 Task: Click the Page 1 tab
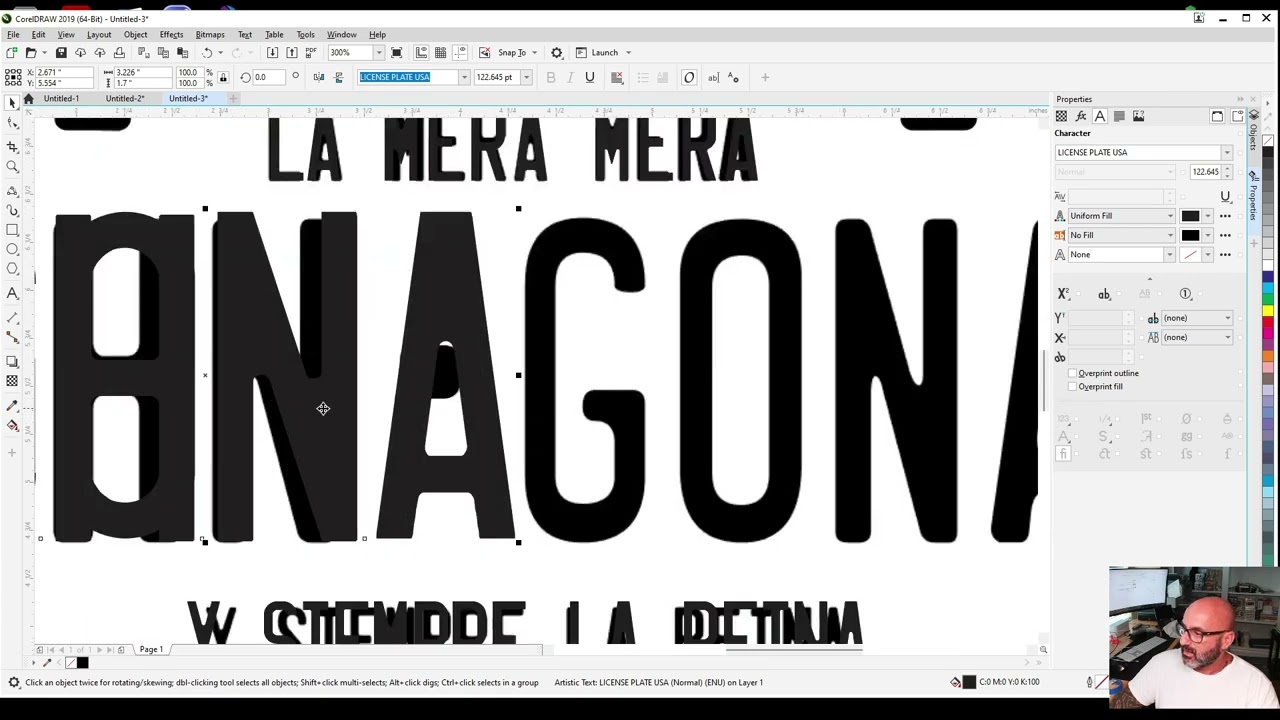click(151, 650)
